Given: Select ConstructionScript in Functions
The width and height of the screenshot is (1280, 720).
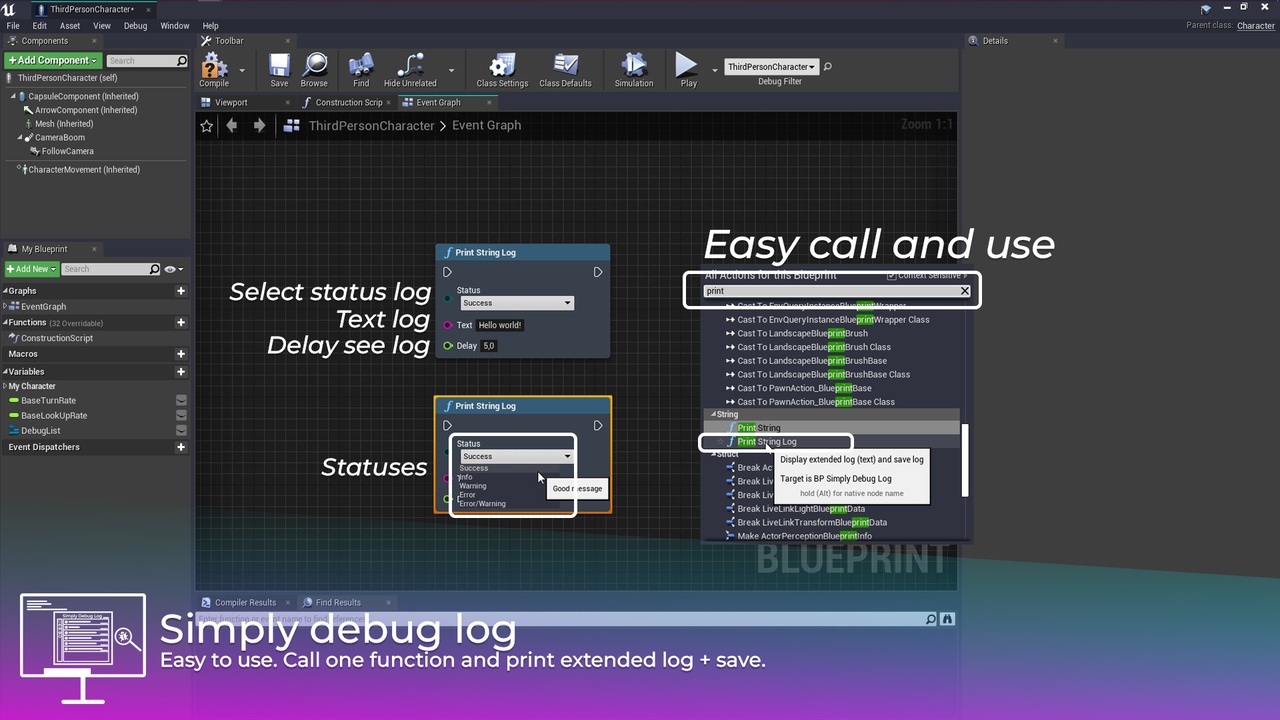Looking at the screenshot, I should point(57,338).
